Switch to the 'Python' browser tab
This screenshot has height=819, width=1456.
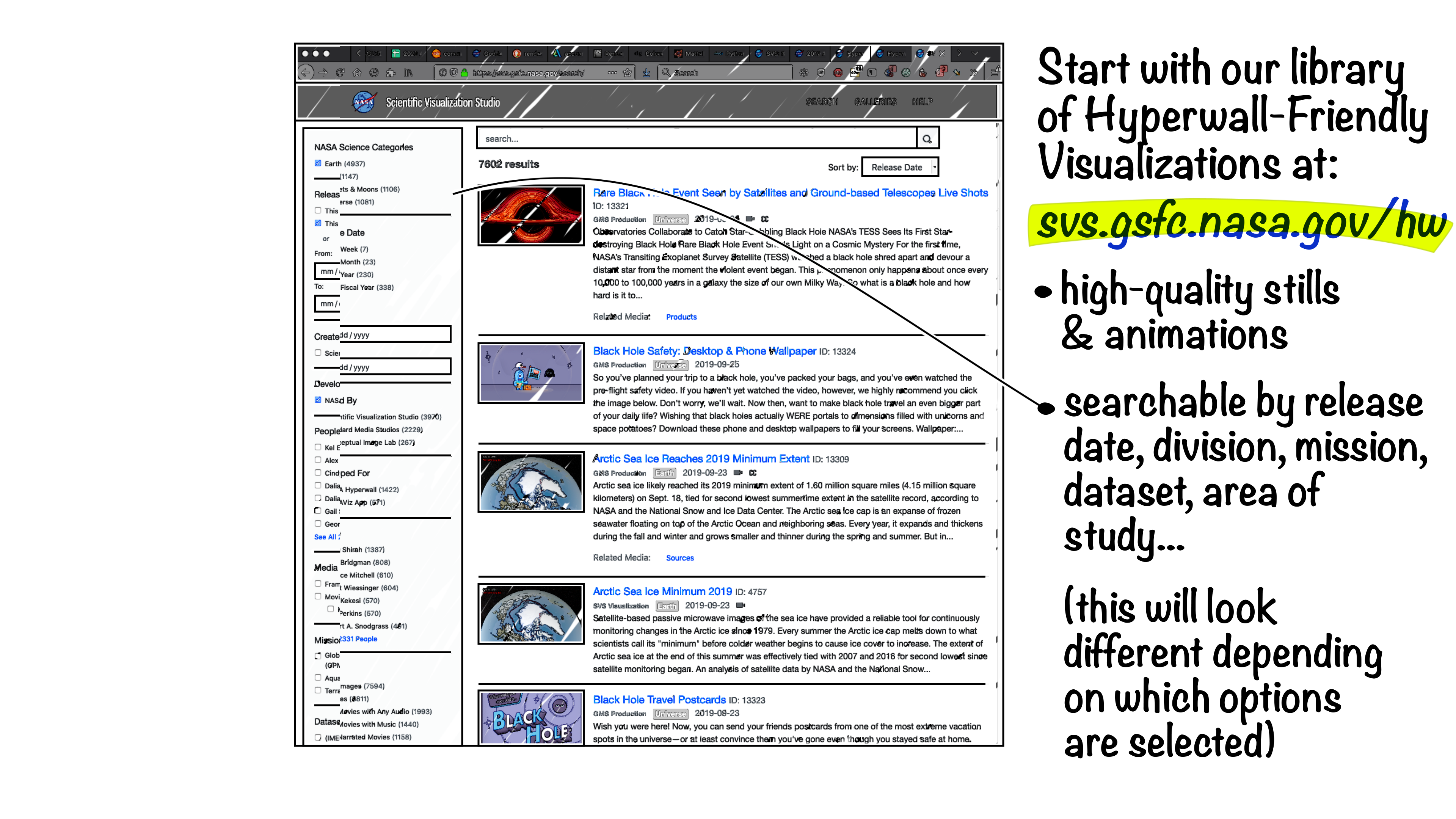click(729, 54)
